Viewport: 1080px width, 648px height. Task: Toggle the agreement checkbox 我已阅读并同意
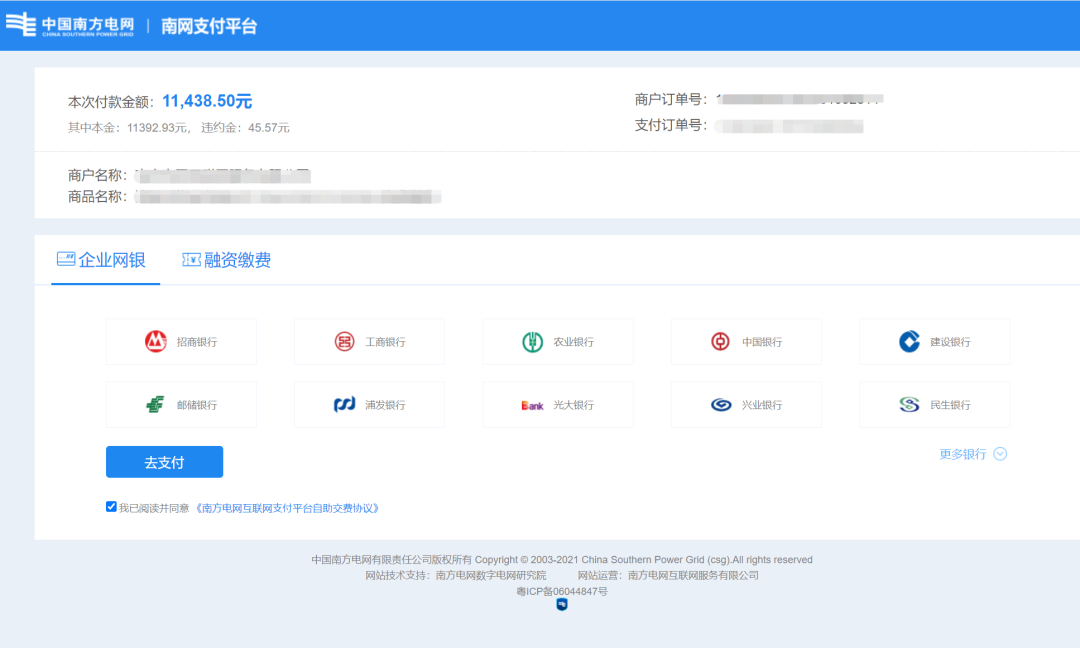[111, 507]
